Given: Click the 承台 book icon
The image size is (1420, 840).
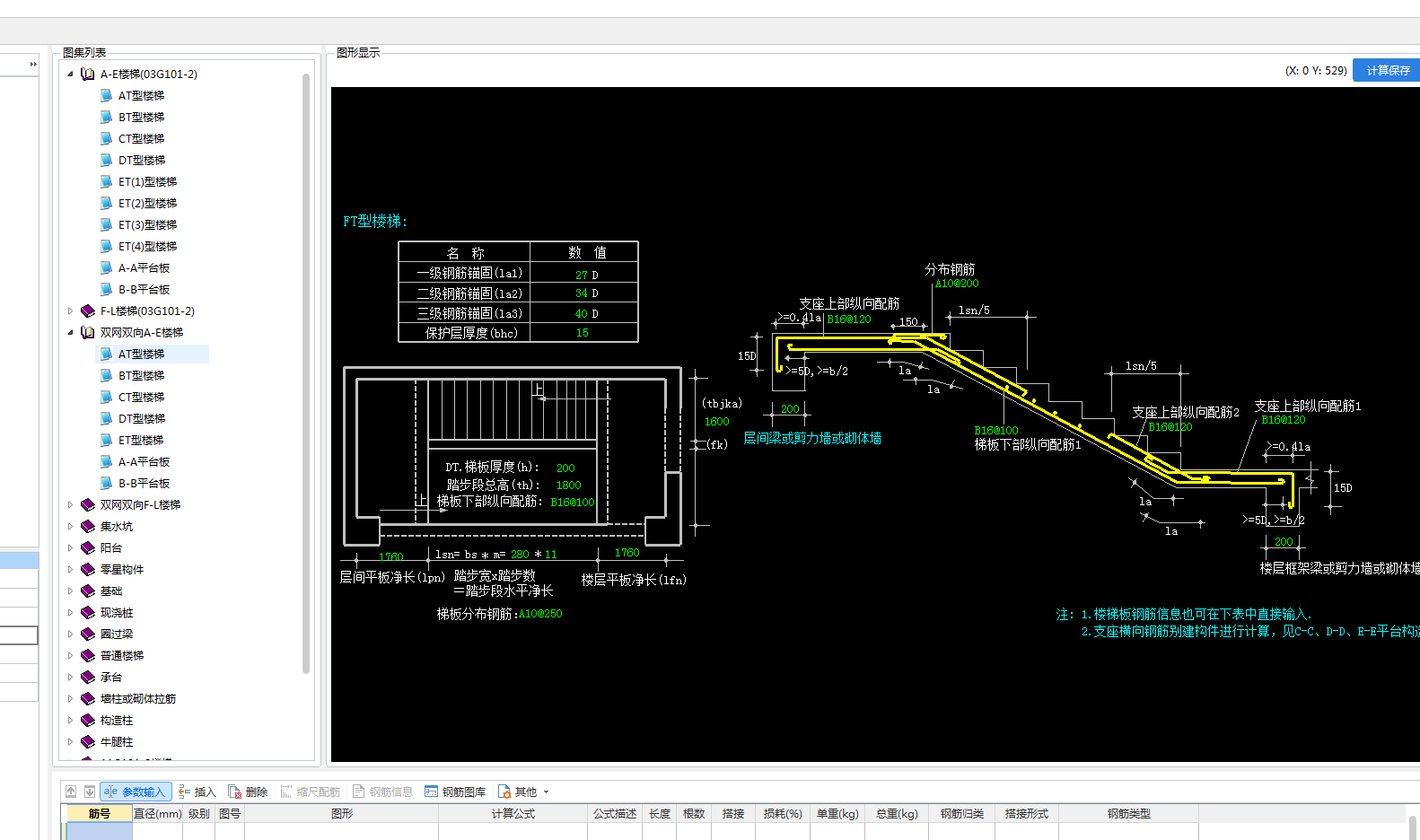Looking at the screenshot, I should point(88,678).
